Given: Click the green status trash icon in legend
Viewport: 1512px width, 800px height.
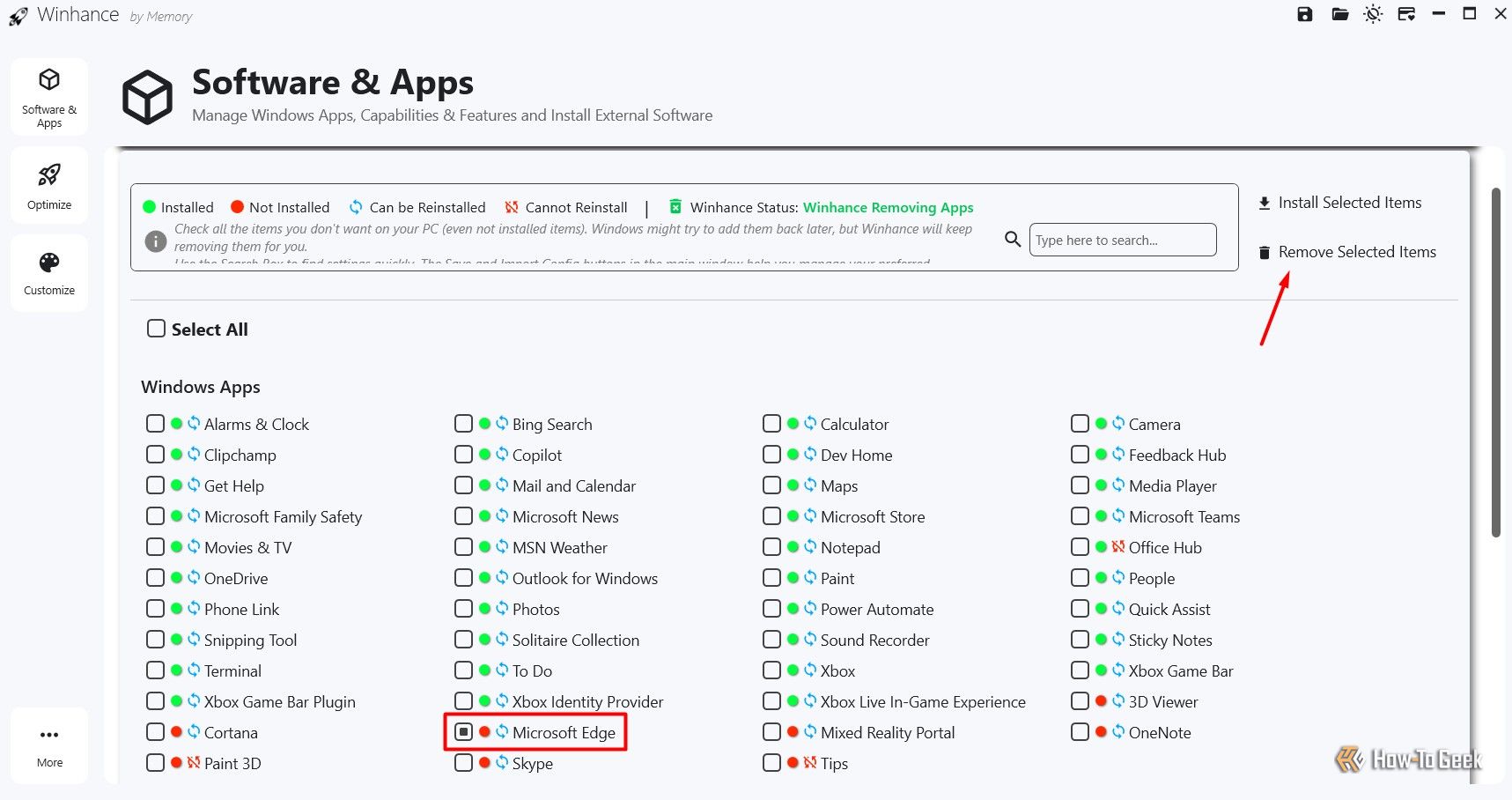Looking at the screenshot, I should 675,206.
